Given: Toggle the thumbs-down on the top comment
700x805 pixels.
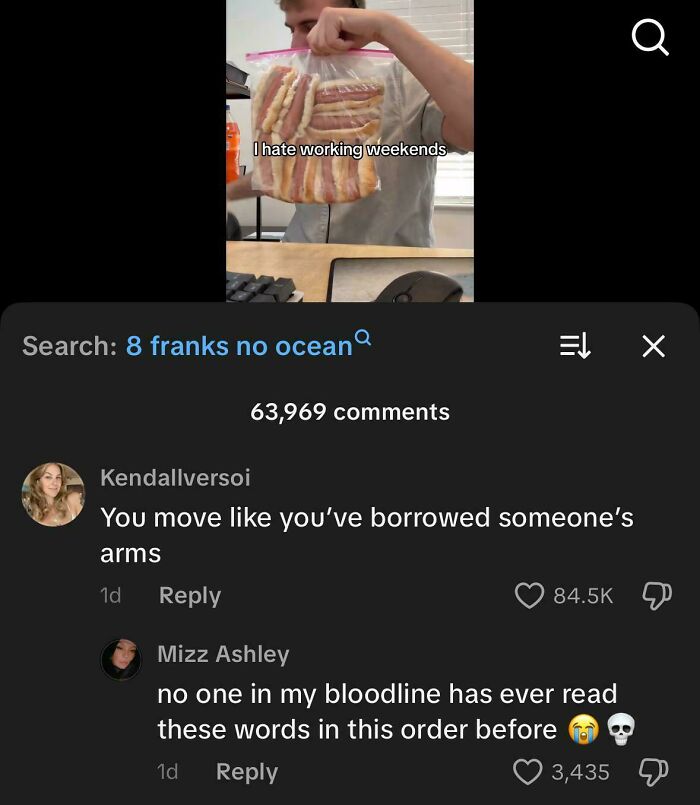Looking at the screenshot, I should tap(657, 595).
